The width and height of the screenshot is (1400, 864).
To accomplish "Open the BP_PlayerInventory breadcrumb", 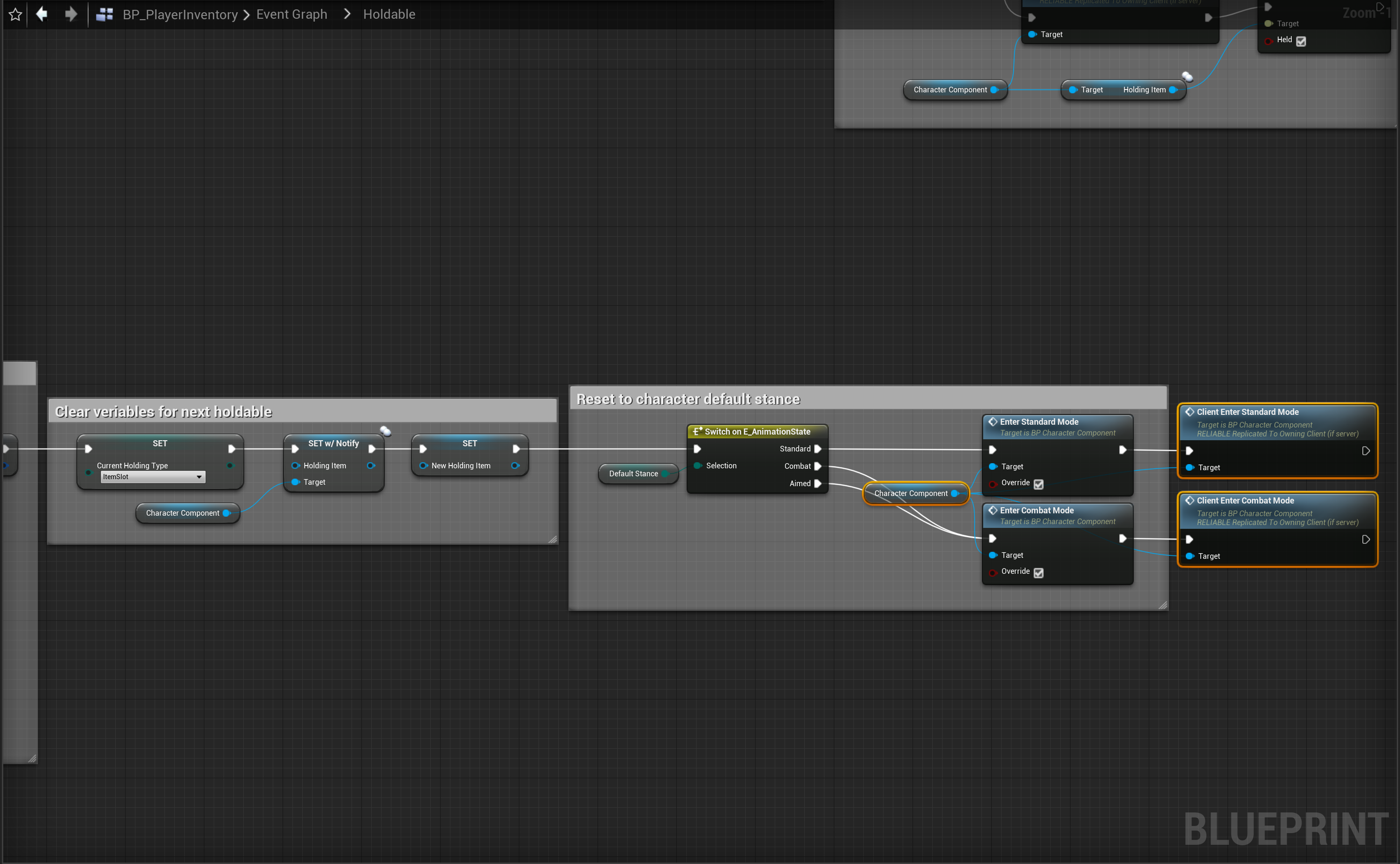I will (180, 14).
